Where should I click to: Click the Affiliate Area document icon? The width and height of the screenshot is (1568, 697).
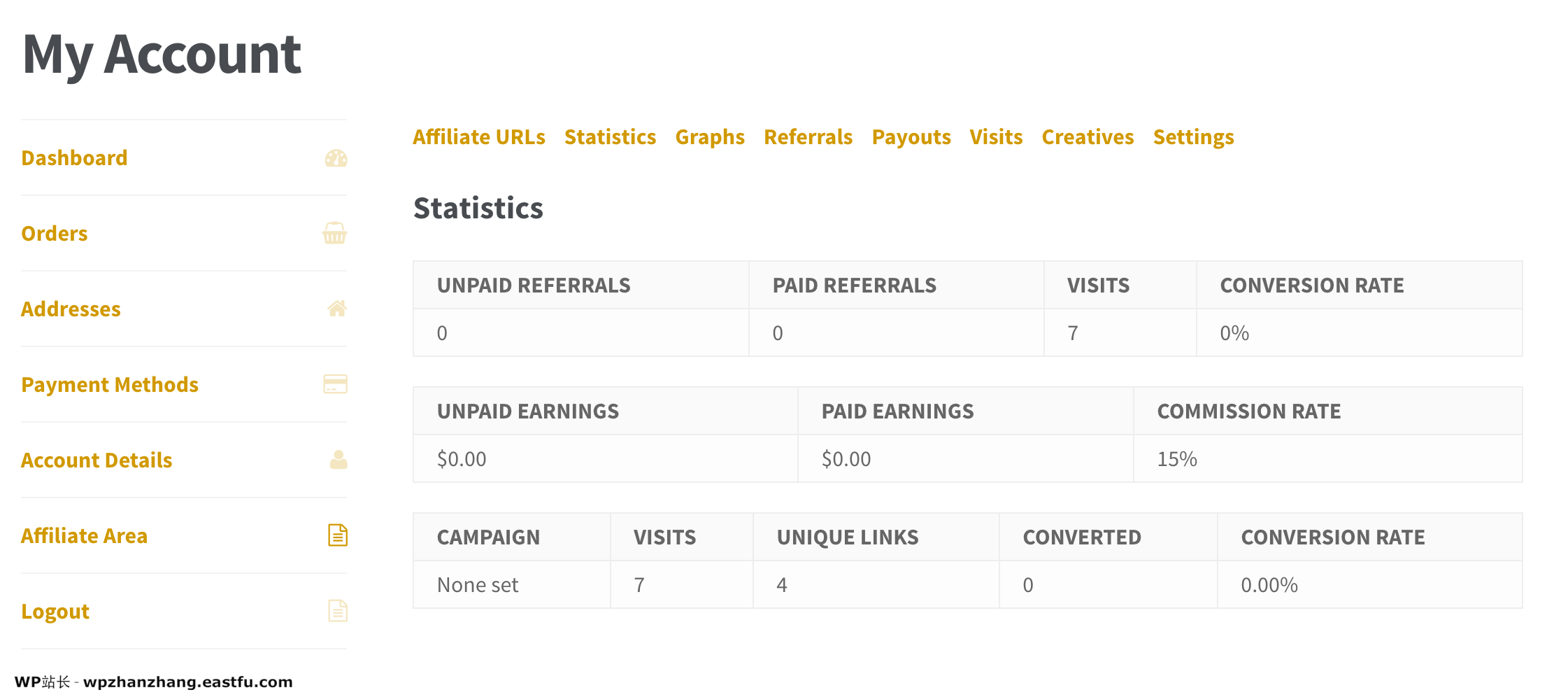338,535
